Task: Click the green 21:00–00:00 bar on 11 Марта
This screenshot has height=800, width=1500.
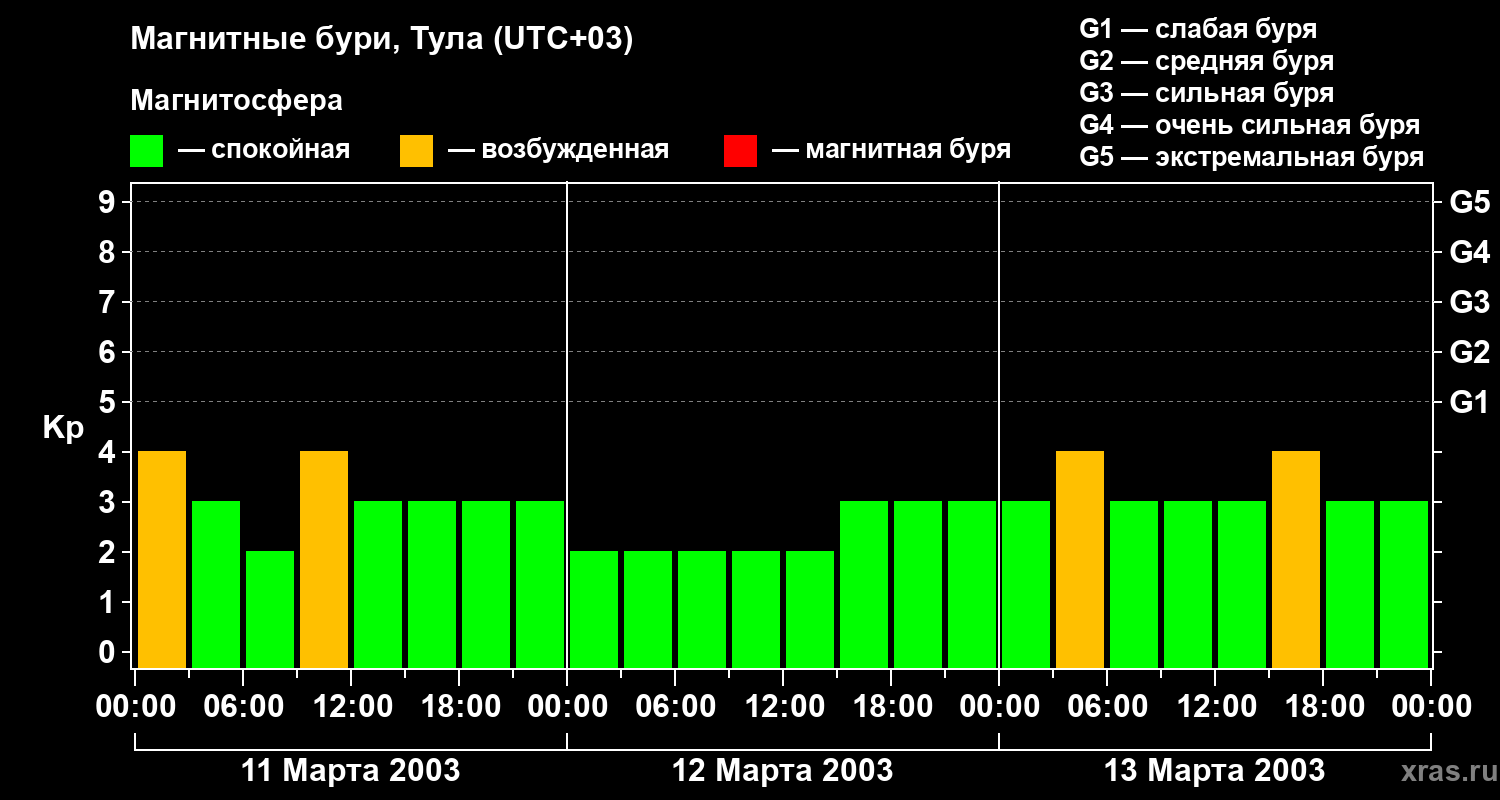Action: (x=540, y=584)
